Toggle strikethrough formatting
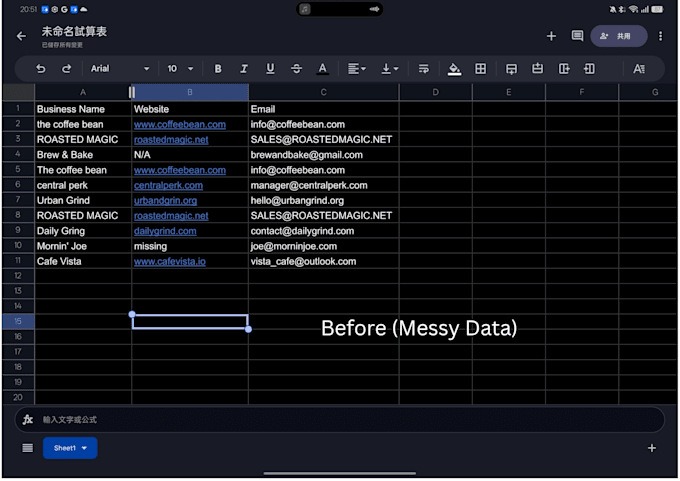680x481 pixels. pyautogui.click(x=296, y=69)
